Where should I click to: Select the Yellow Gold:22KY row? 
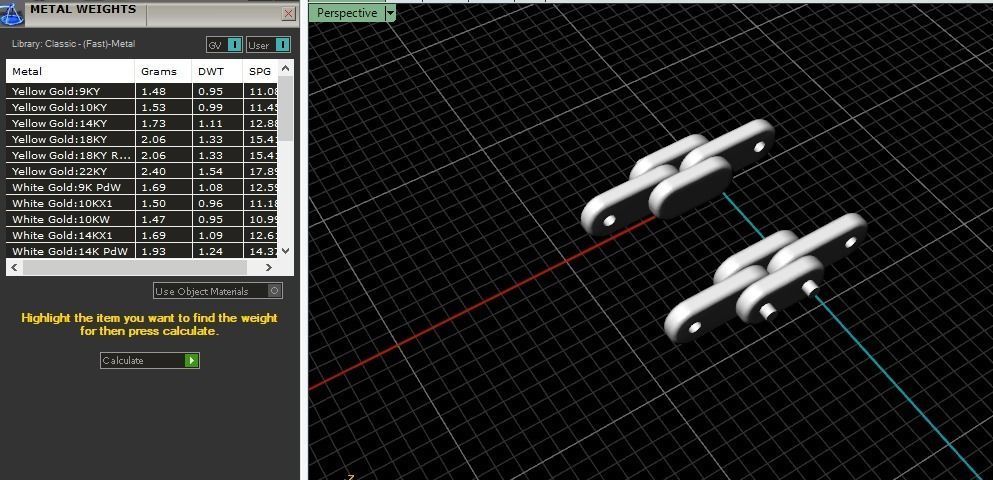point(142,171)
